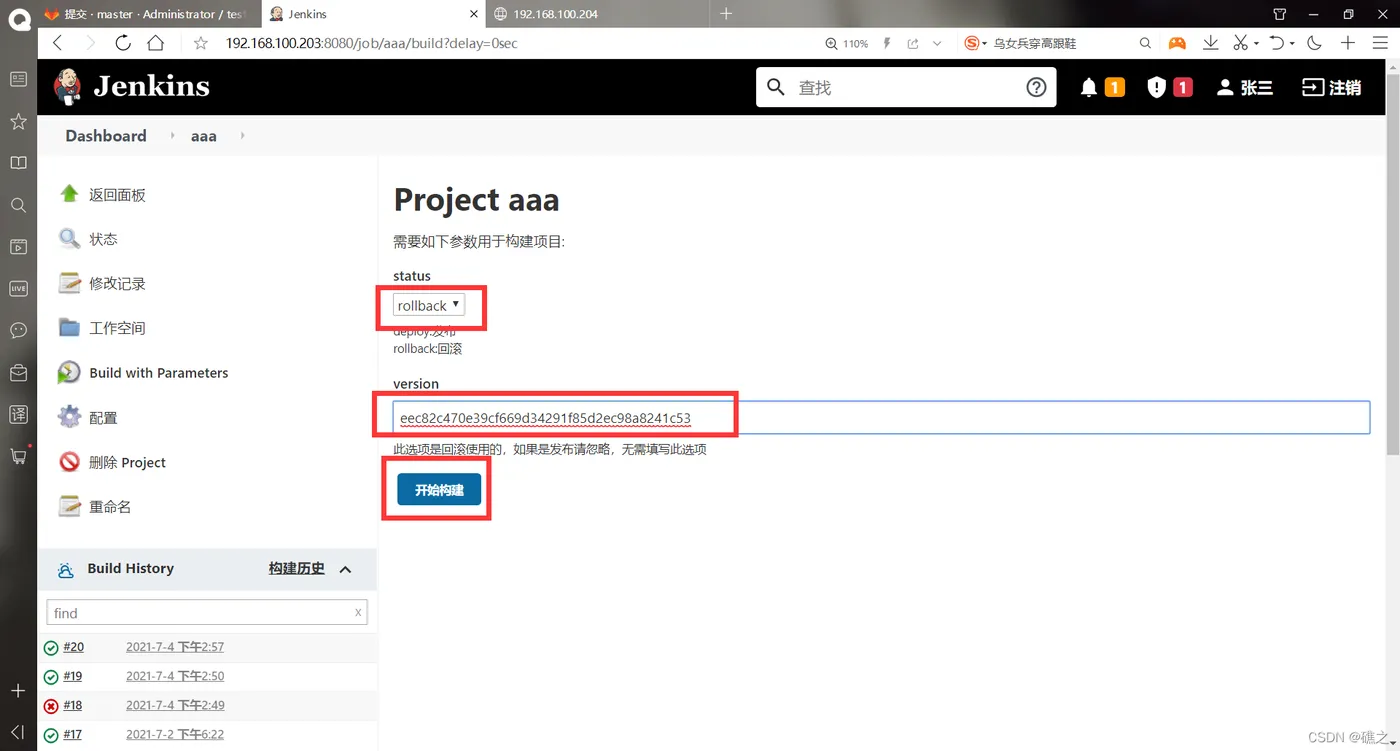Click the red prohibition icon beside 删除 Project

click(69, 462)
